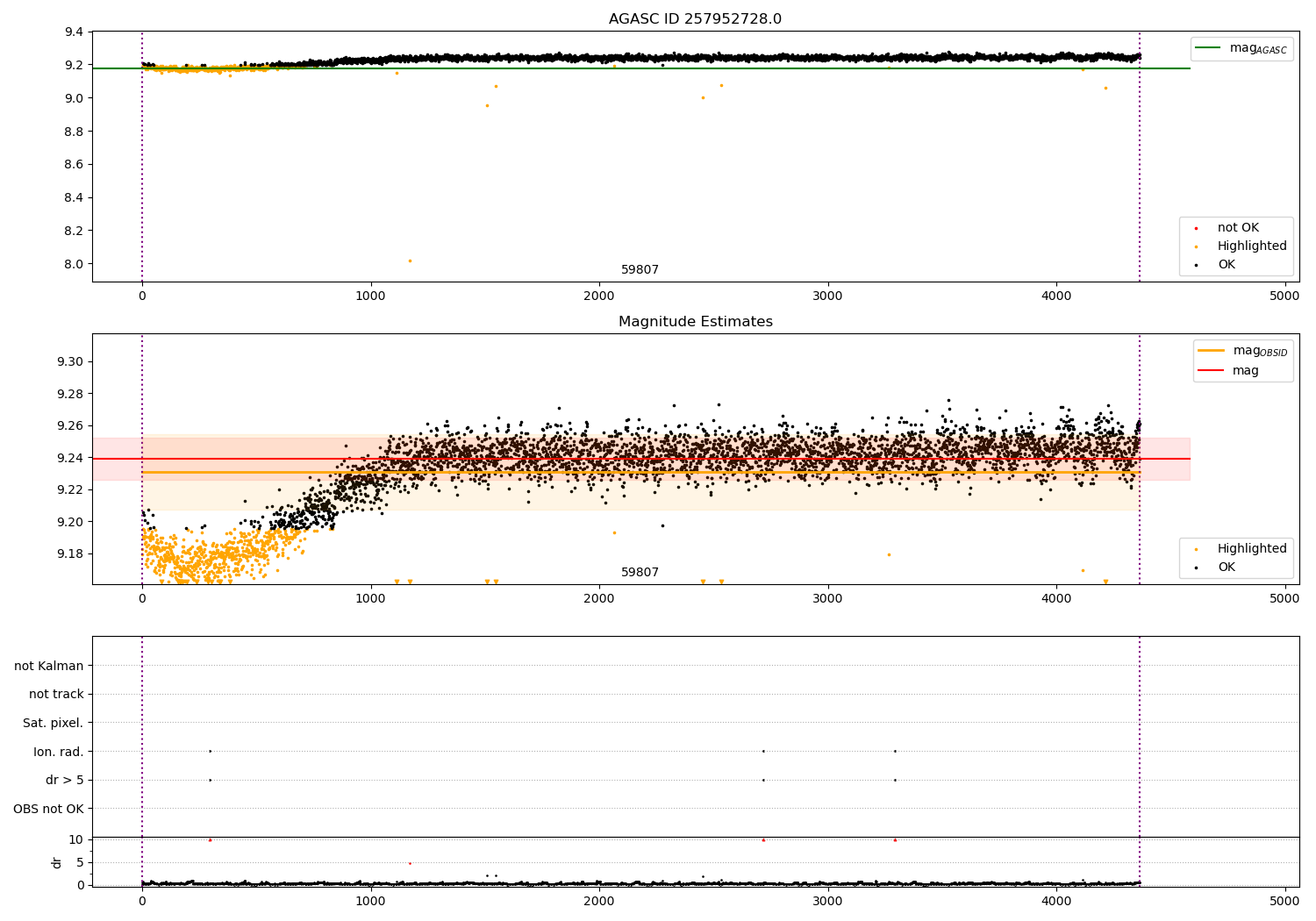This screenshot has height=921, width=1316.
Task: Click the 'Sat. pixel.' row label
Action: [x=54, y=723]
